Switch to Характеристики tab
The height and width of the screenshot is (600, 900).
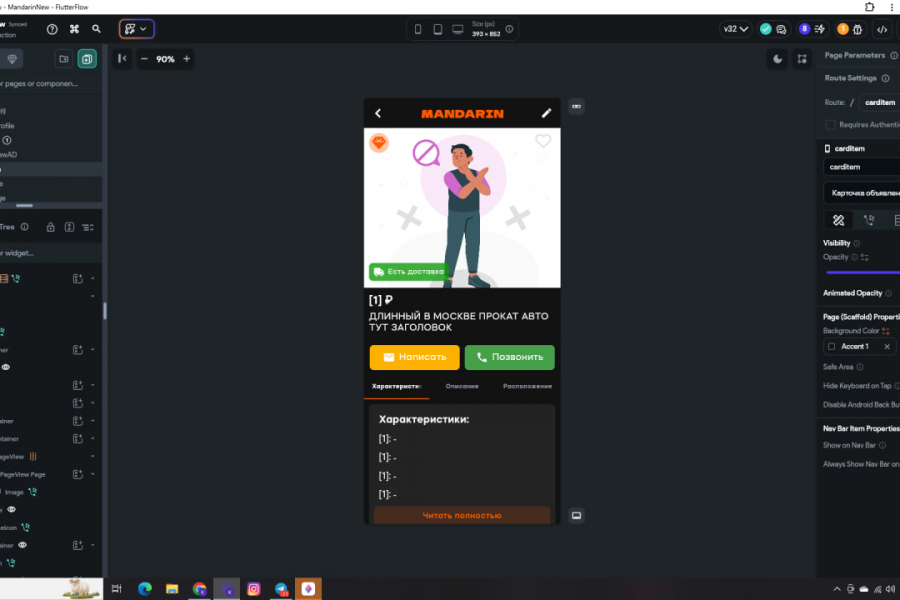pyautogui.click(x=397, y=386)
